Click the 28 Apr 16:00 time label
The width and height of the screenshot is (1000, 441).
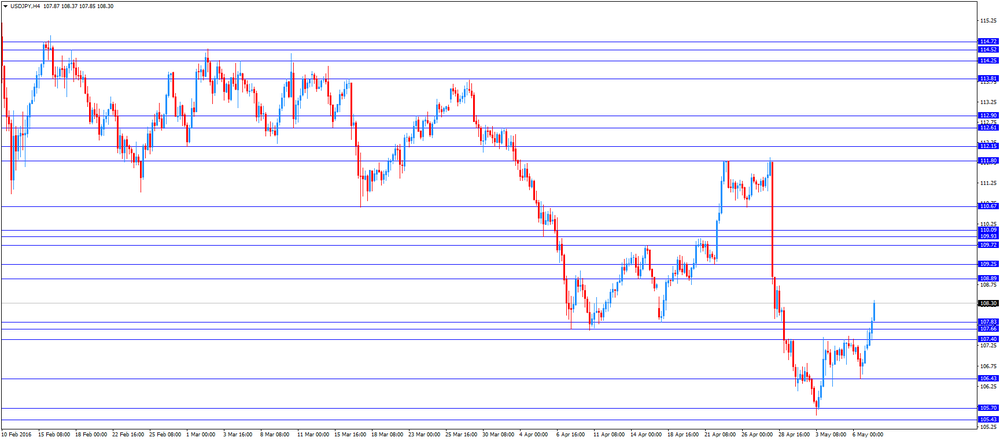click(794, 435)
